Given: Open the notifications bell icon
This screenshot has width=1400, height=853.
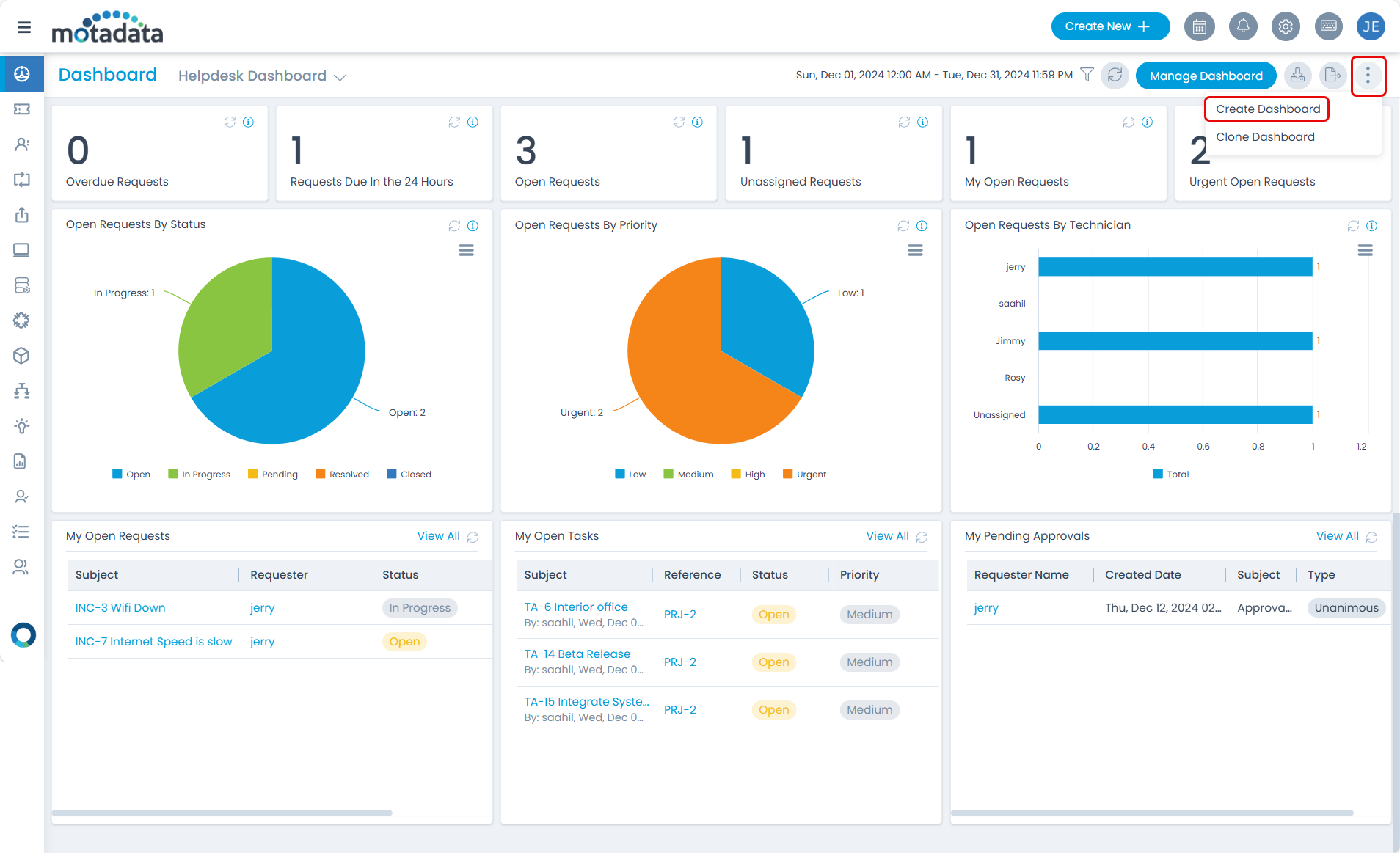Looking at the screenshot, I should (x=1242, y=27).
